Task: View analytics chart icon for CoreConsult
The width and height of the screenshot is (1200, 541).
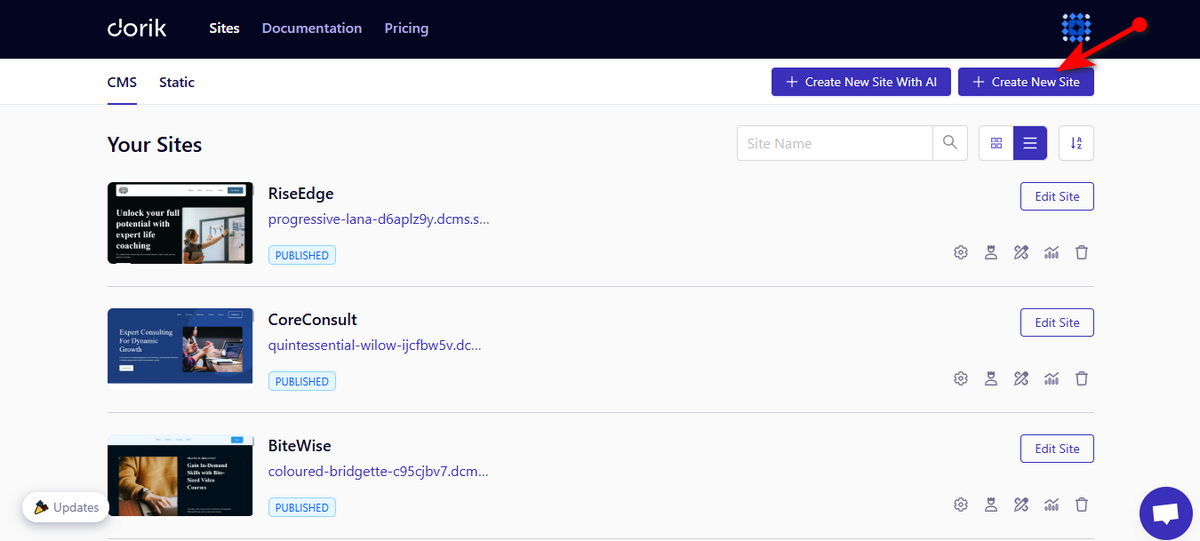Action: (1051, 379)
